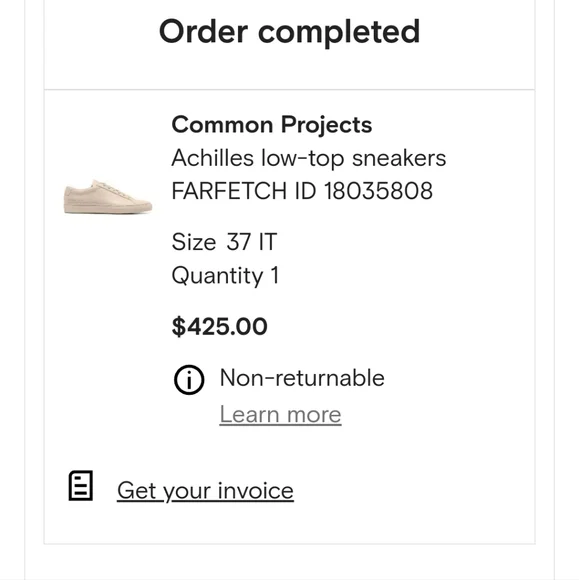Click the Size 37 IT label
579x580 pixels.
(224, 242)
